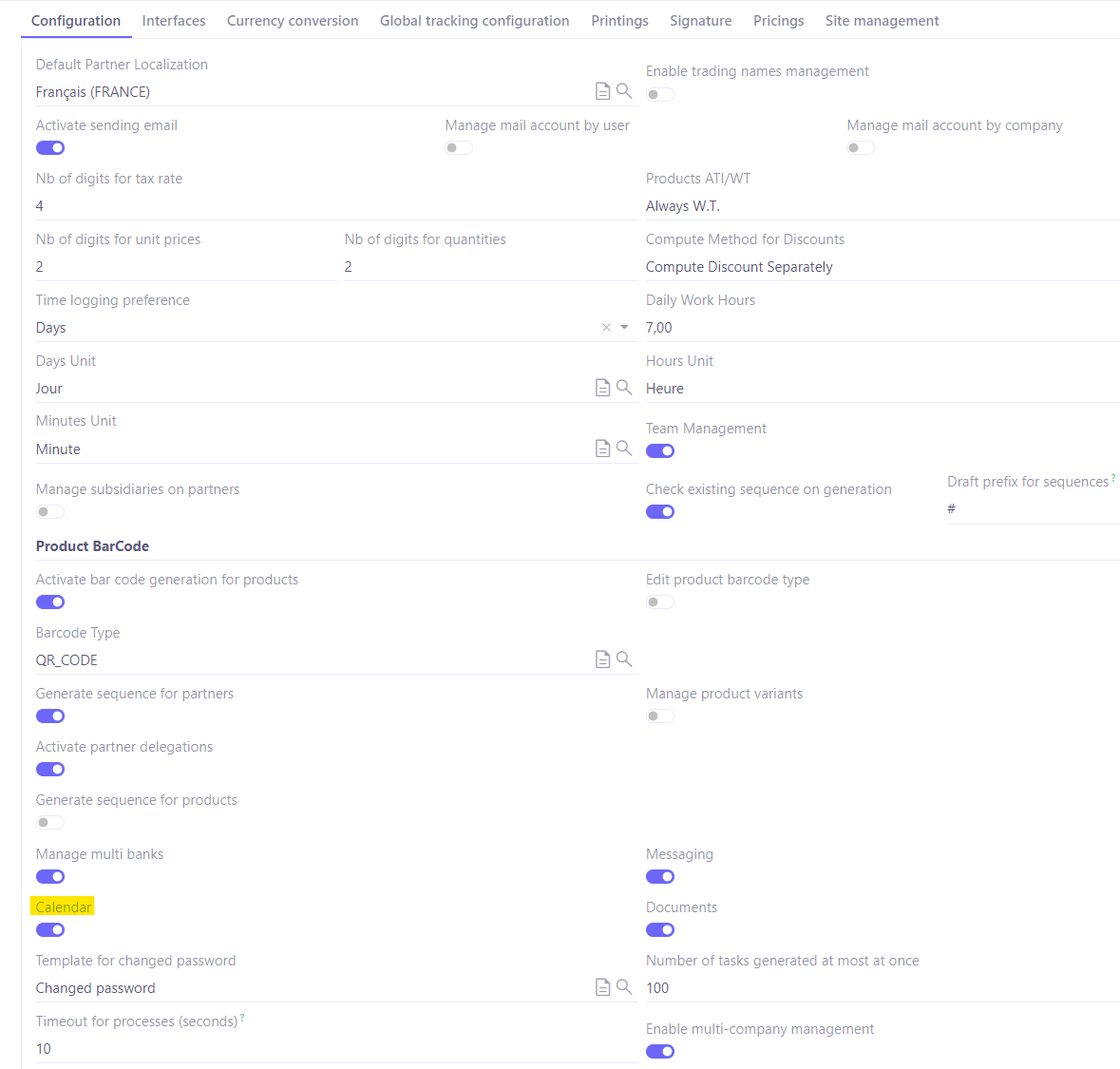Clear Time logging preference using the × icon

pyautogui.click(x=605, y=327)
